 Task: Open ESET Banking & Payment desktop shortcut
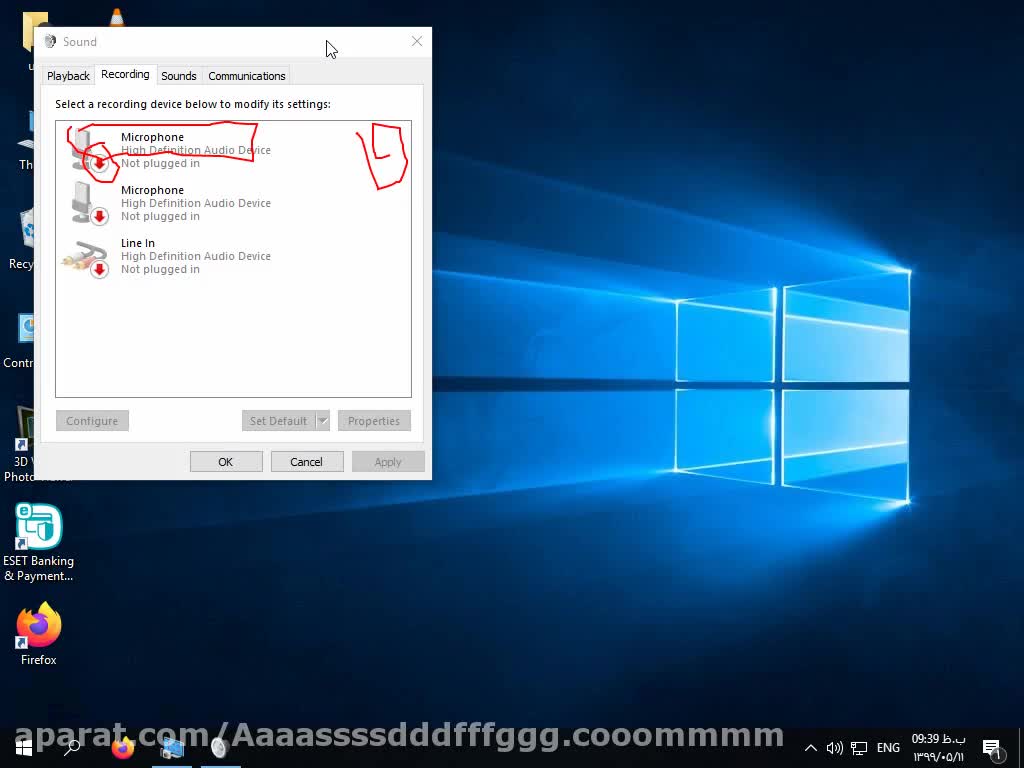click(x=39, y=527)
